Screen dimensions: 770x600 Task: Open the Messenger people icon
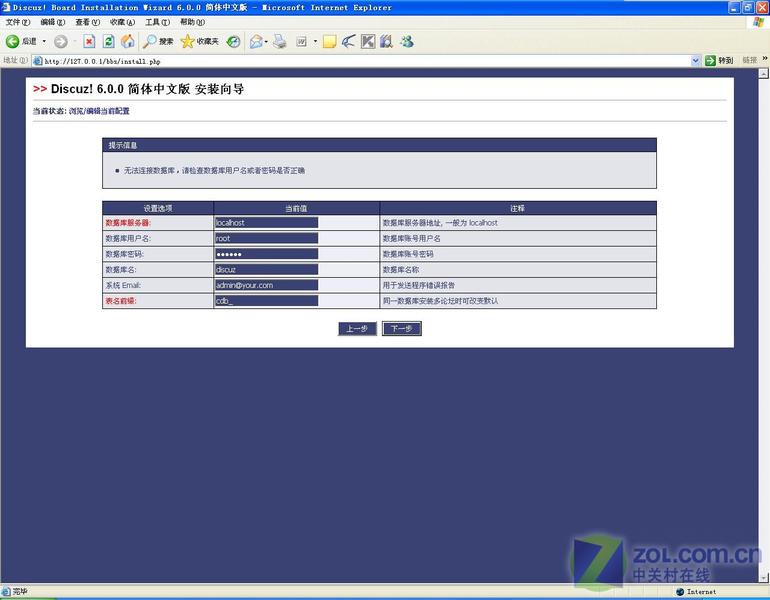point(407,42)
